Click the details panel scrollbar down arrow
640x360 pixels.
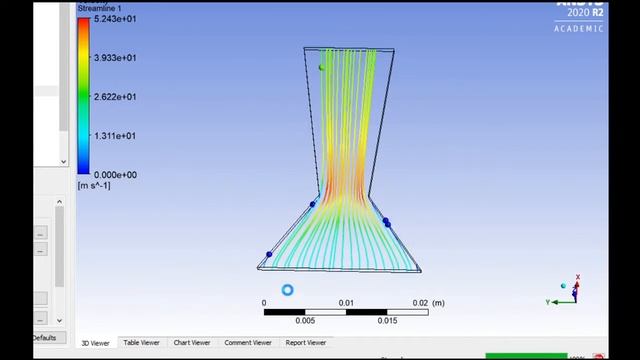coord(60,320)
